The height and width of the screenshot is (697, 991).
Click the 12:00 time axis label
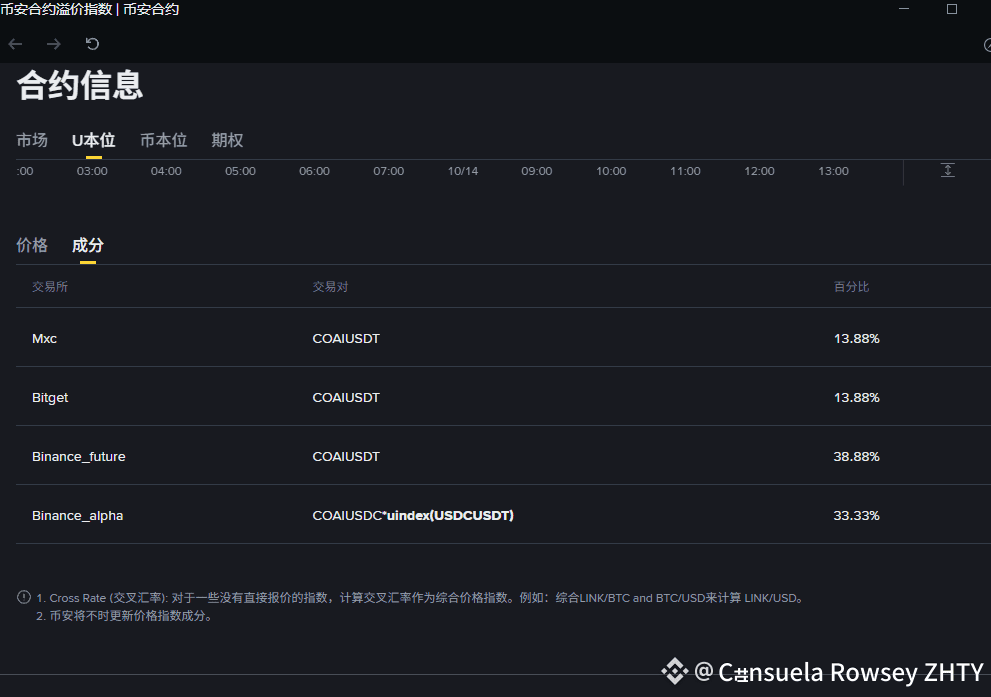pyautogui.click(x=759, y=171)
